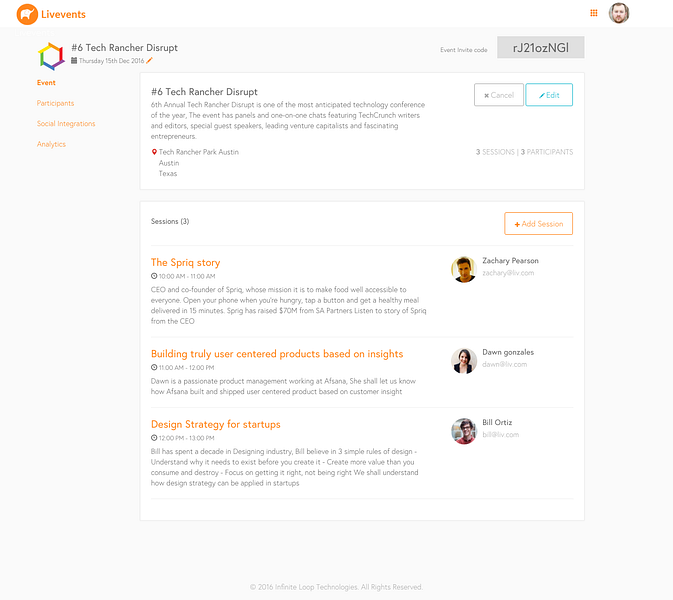The width and height of the screenshot is (673, 600).
Task: Click Zachary Pearson's speaker avatar
Action: (x=464, y=270)
